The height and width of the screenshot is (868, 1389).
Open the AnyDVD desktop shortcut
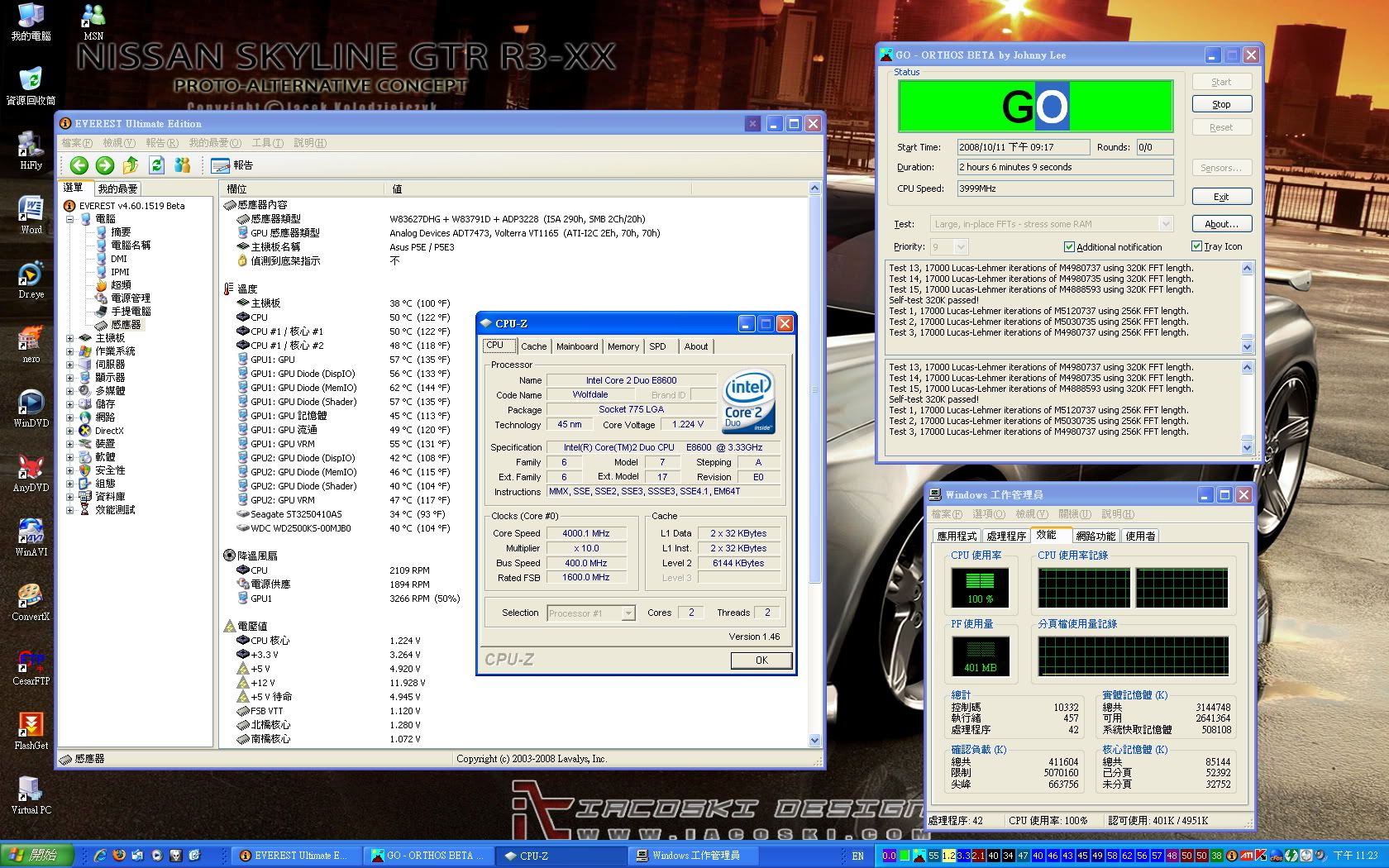[31, 474]
